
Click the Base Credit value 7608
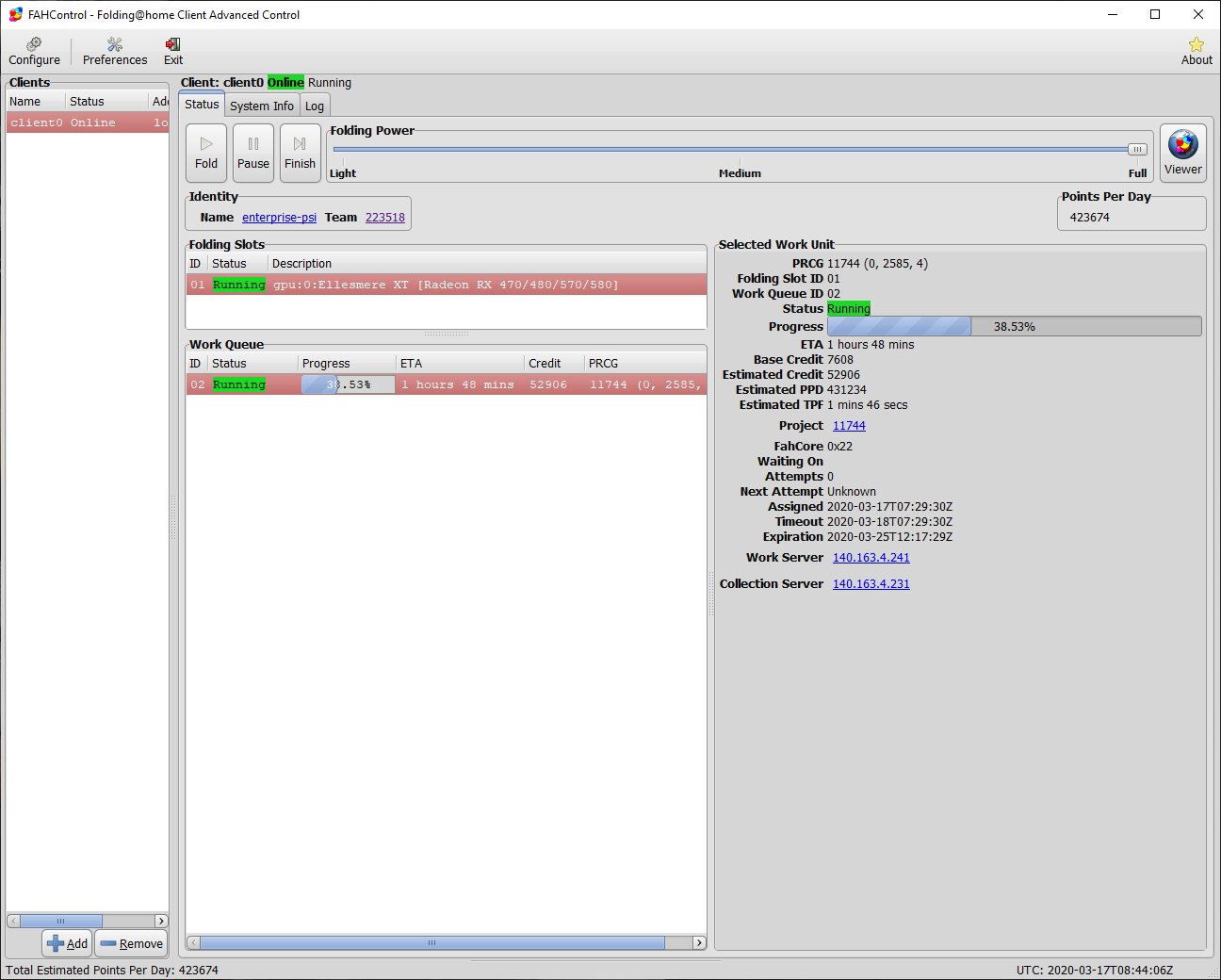840,360
